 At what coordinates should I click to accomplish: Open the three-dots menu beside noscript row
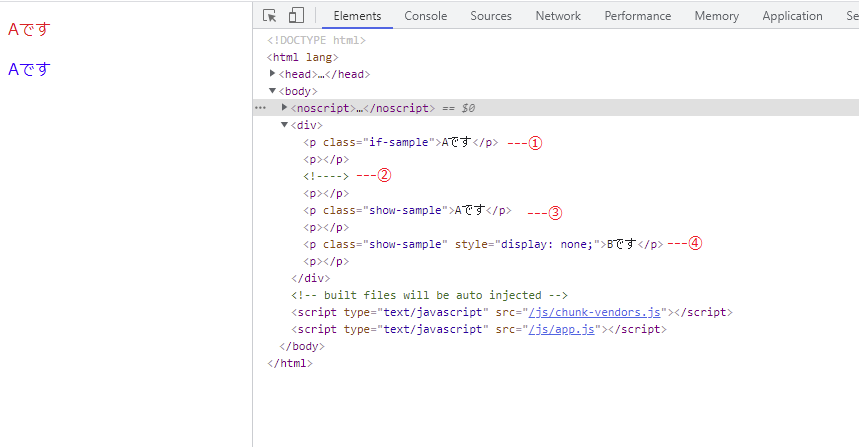[261, 108]
